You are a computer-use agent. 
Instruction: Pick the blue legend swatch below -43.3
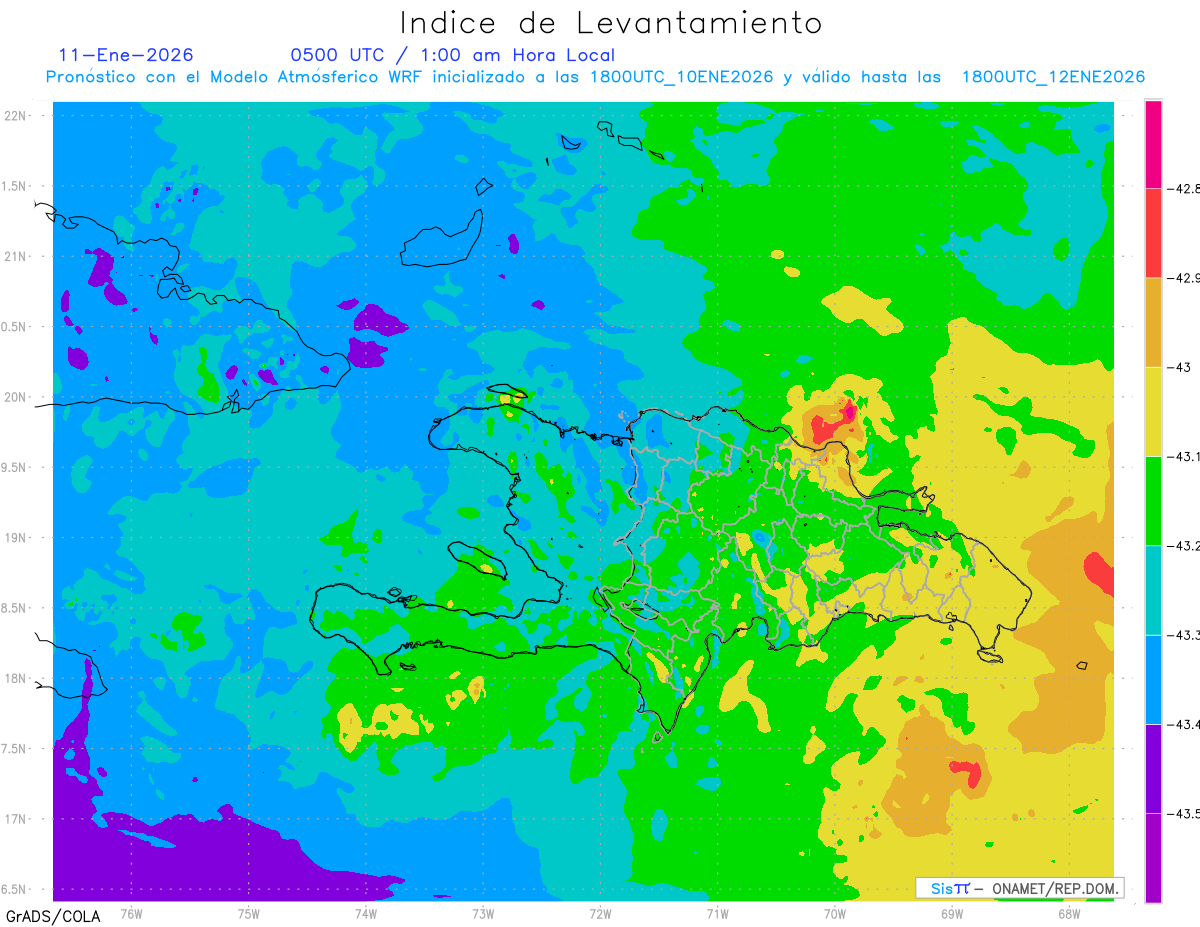(1153, 679)
